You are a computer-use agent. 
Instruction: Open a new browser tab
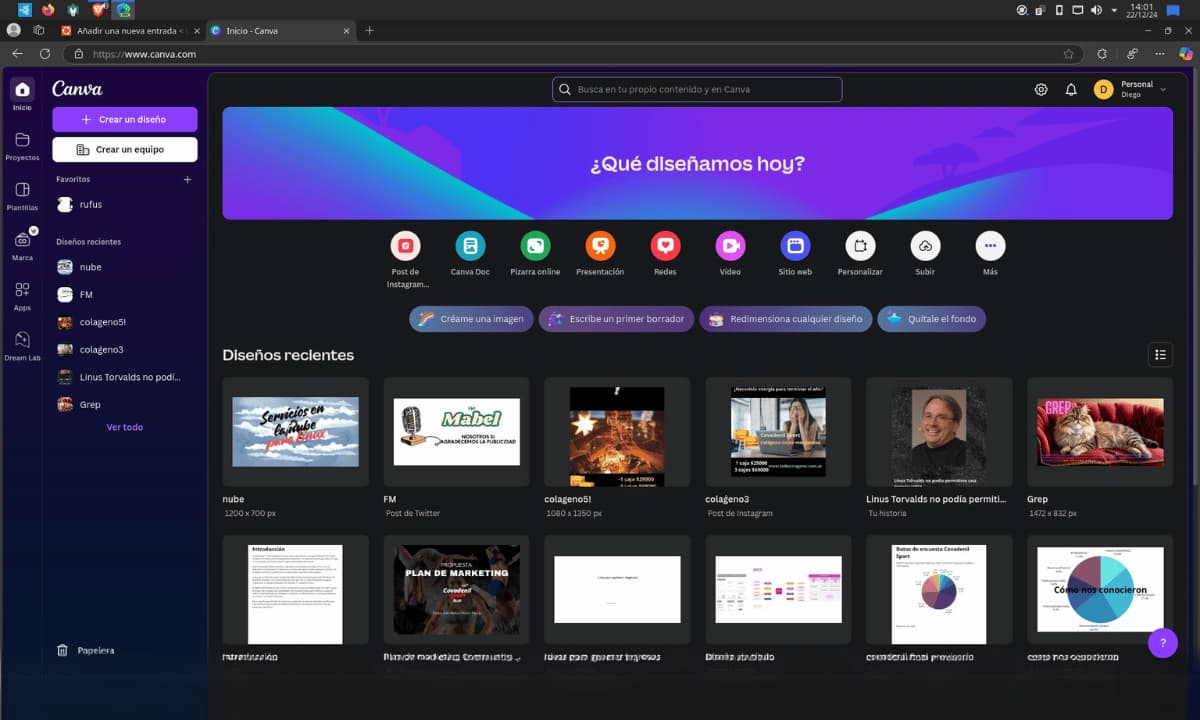tap(369, 30)
